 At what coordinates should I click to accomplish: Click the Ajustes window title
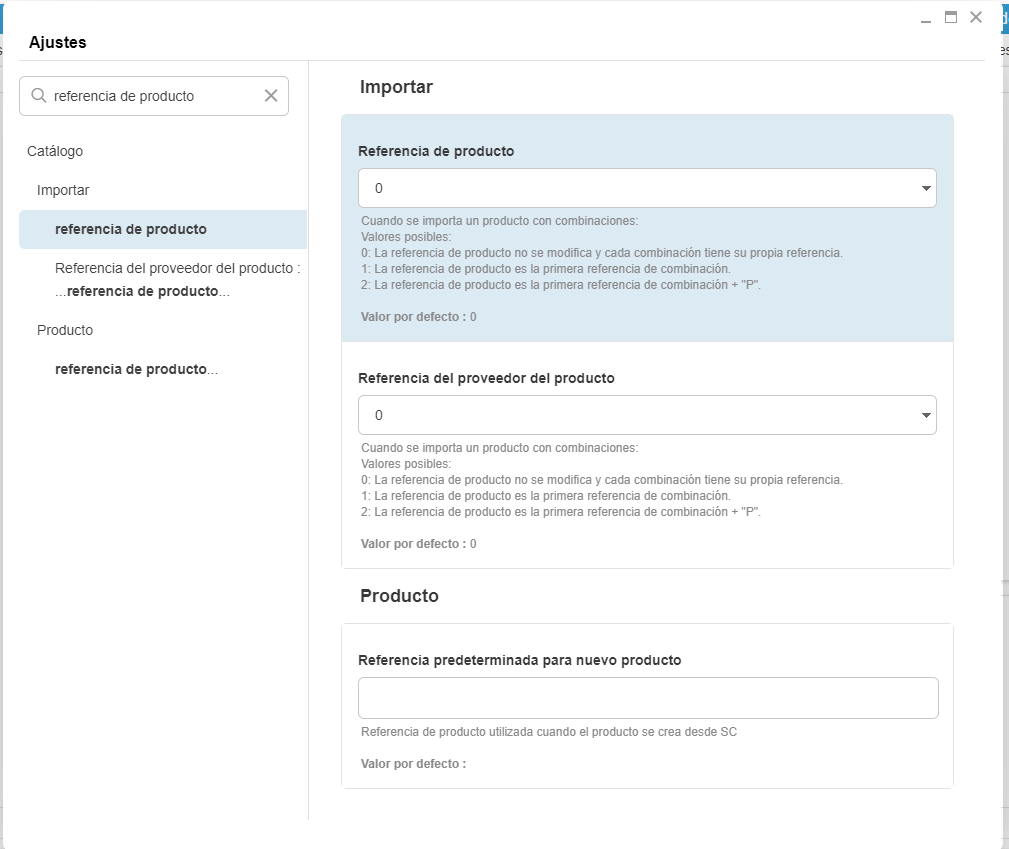58,42
